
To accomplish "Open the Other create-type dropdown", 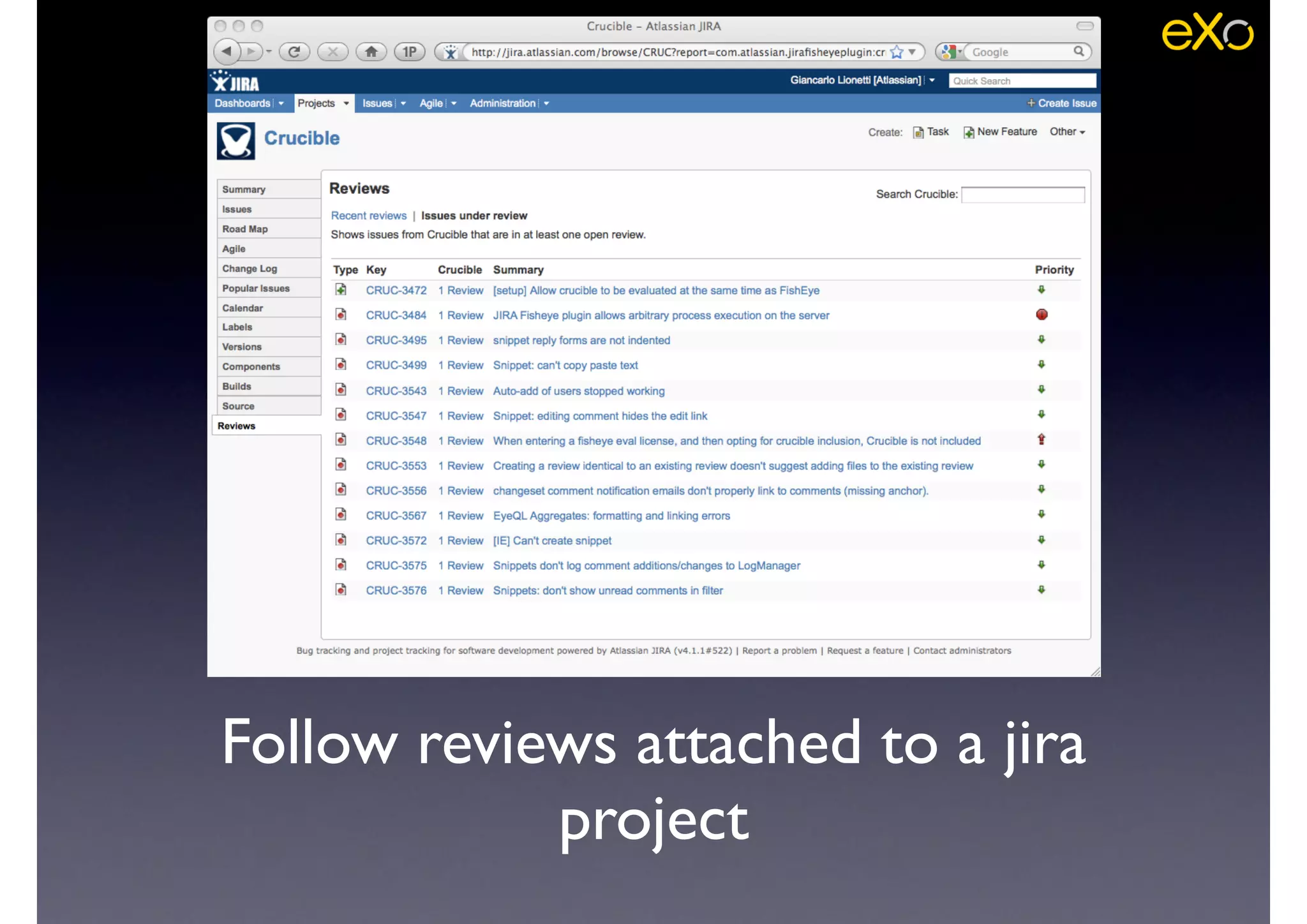I will (1068, 132).
